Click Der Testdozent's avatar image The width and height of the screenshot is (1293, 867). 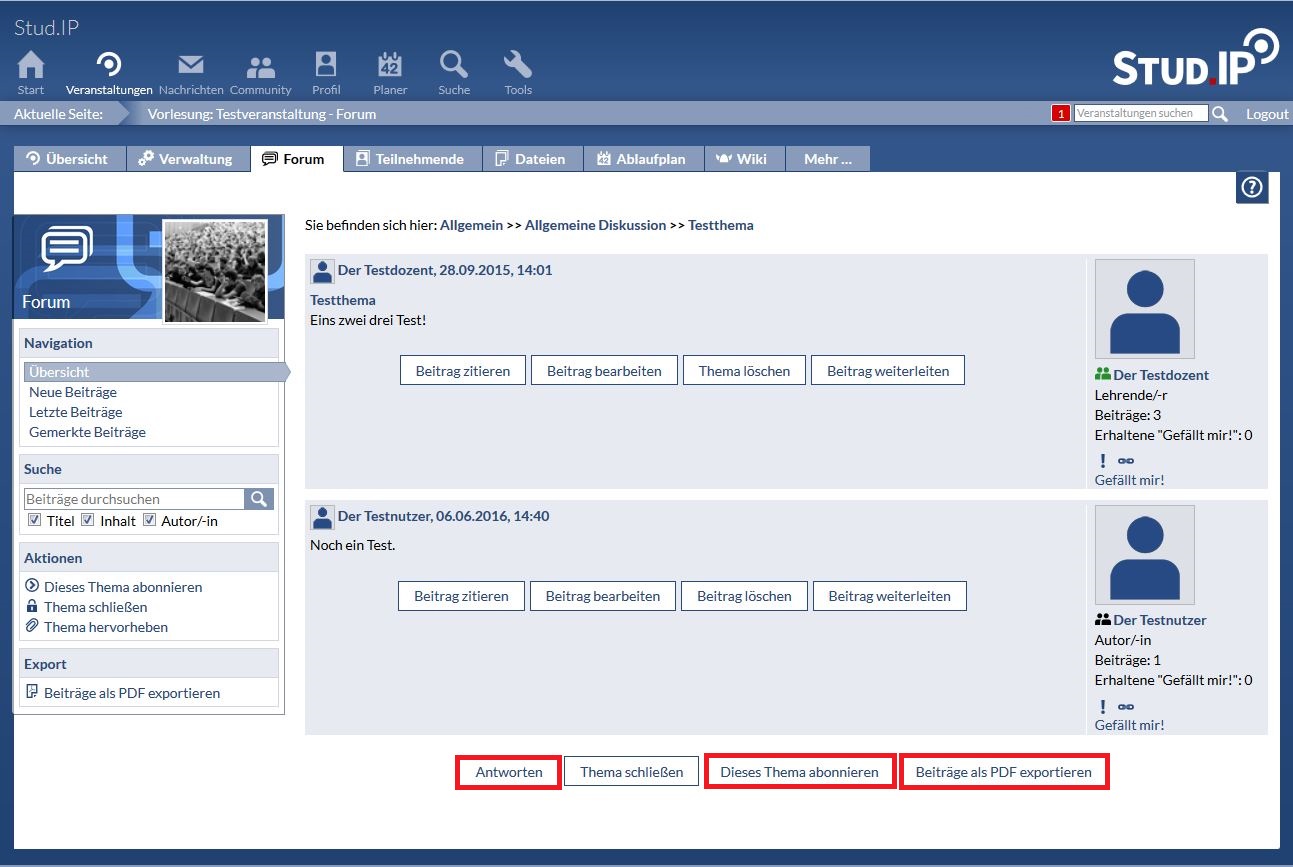coord(1144,309)
